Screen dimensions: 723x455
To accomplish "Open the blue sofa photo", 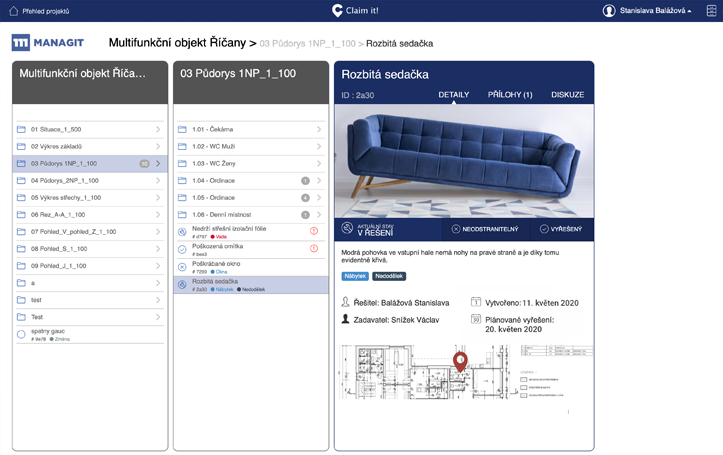I will coord(463,160).
